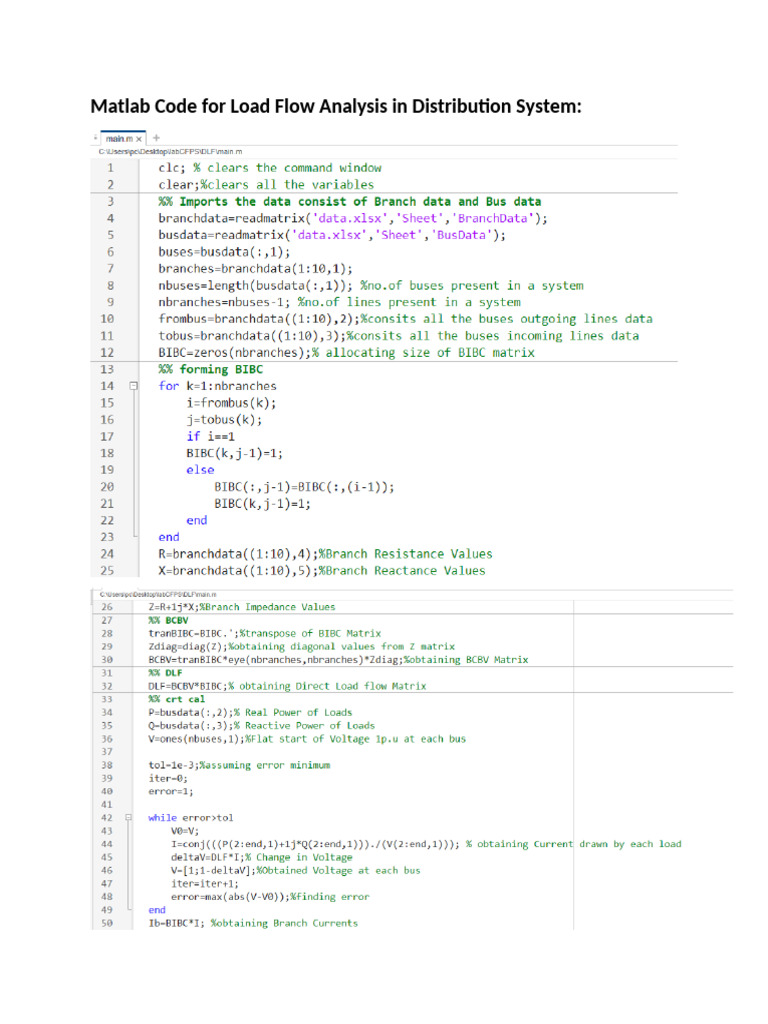Click 'branches=branchdata(1:10,1);' line
Screen dimensions: 768x1024
[x=255, y=269]
